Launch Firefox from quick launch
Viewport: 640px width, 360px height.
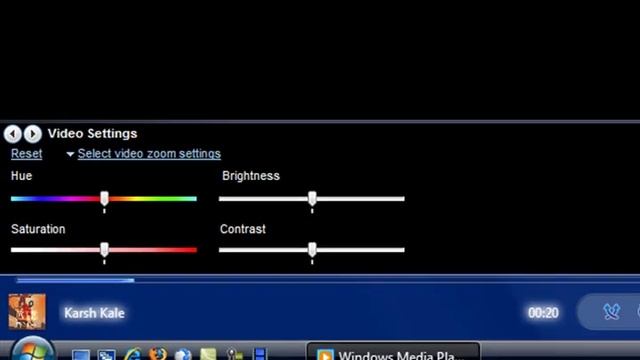pyautogui.click(x=158, y=353)
